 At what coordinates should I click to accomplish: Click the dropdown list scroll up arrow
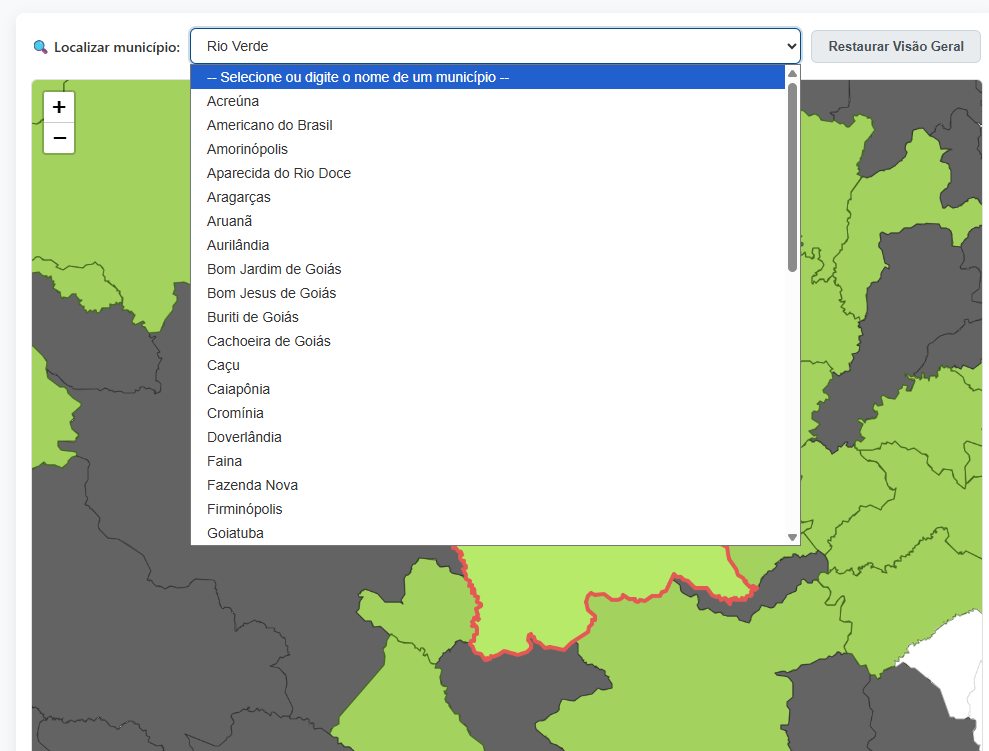pos(792,74)
